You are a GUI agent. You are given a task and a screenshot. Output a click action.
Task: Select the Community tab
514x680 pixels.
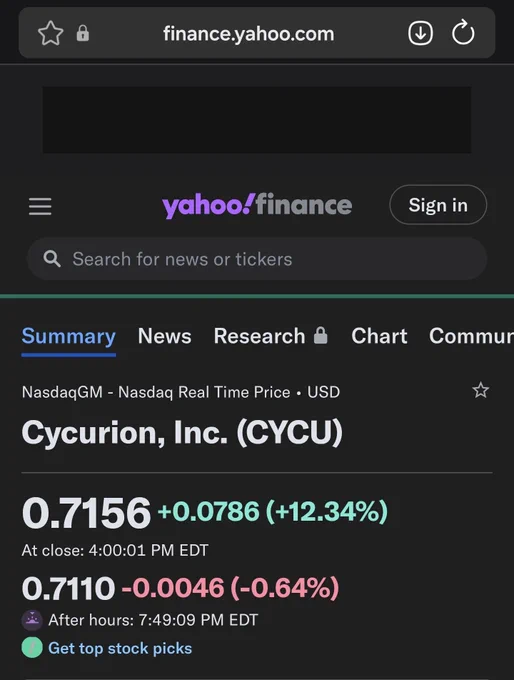click(x=471, y=336)
